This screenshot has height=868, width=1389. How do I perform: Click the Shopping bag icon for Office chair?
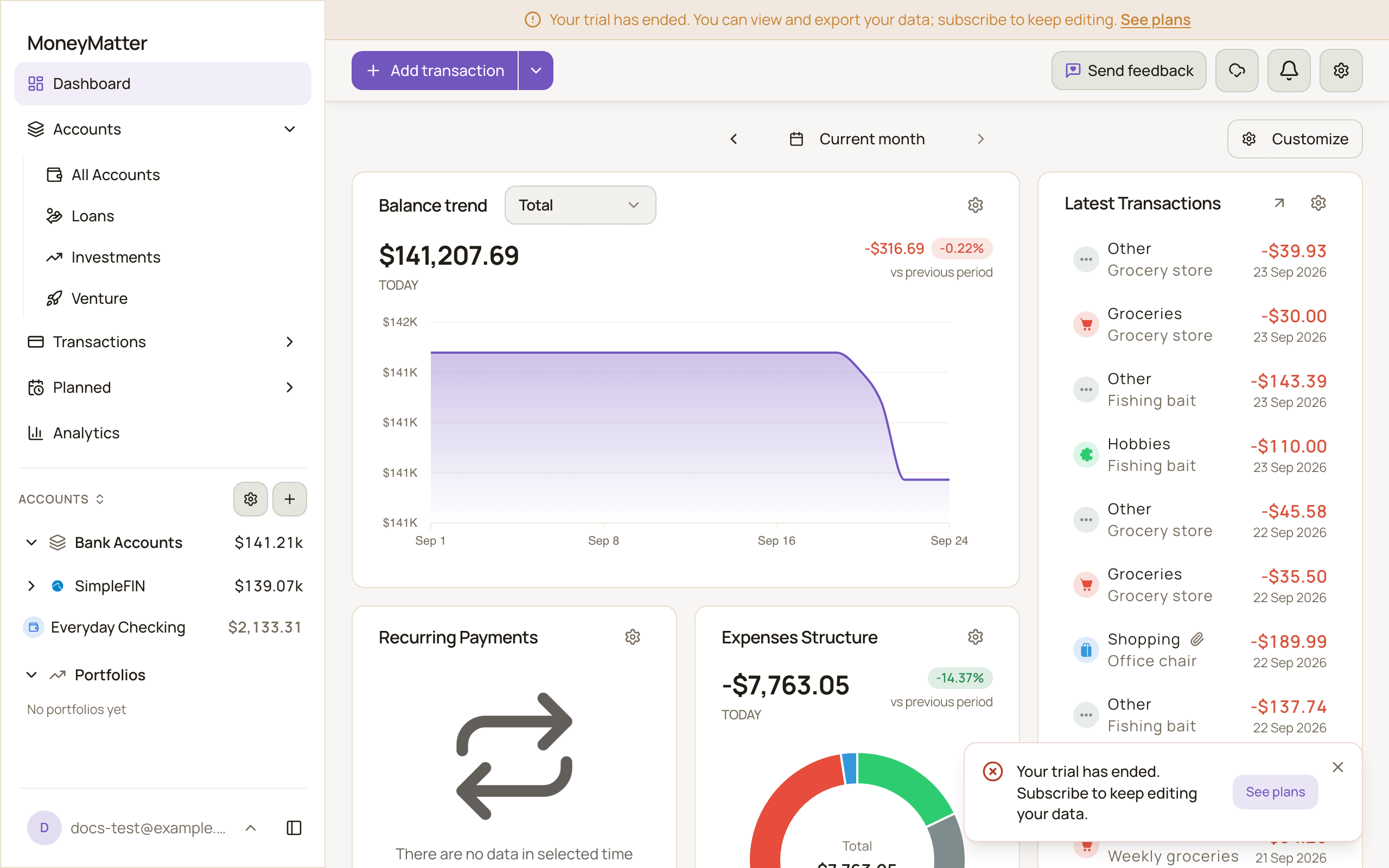pyautogui.click(x=1086, y=650)
